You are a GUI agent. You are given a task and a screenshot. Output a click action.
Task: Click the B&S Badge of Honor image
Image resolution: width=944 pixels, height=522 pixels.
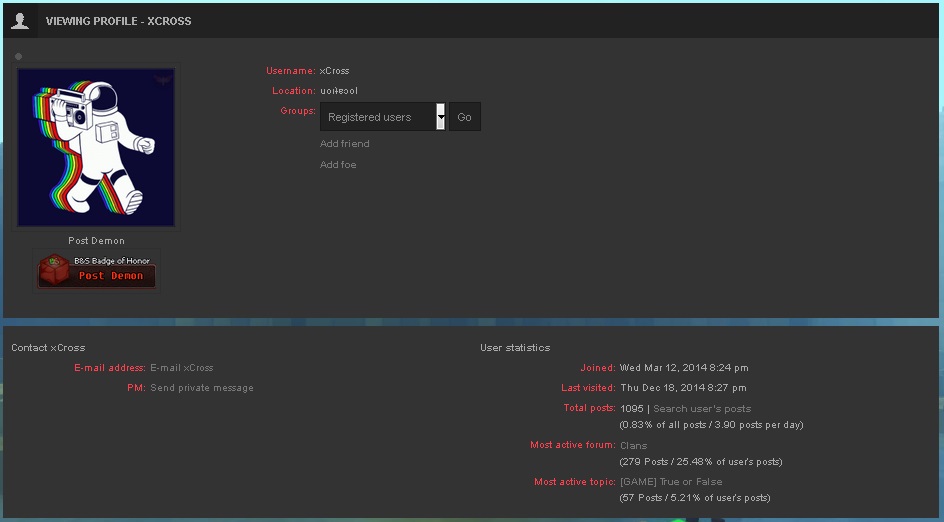click(97, 271)
